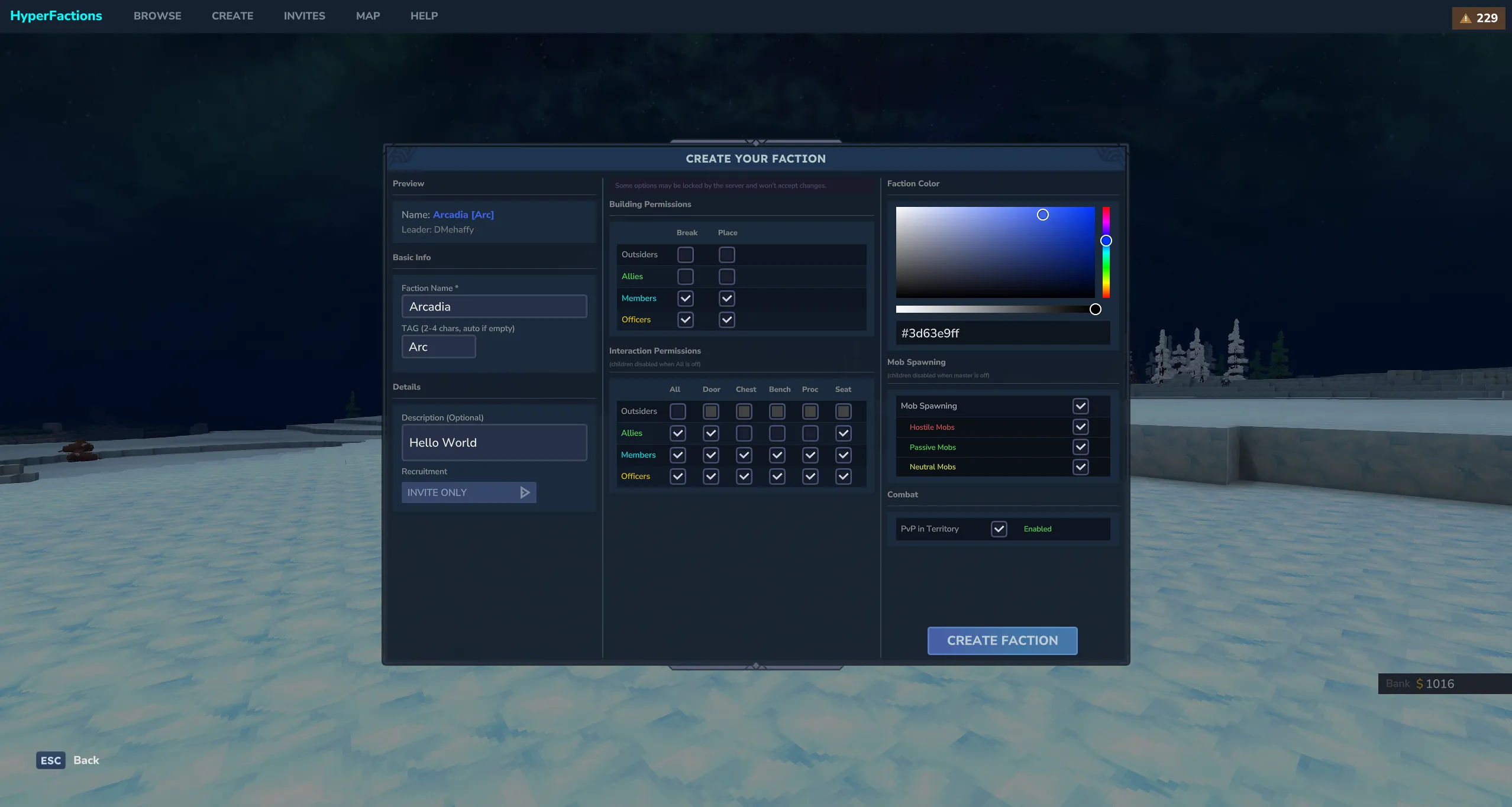The image size is (1512, 807).
Task: Click the opacity slider below color picker
Action: pyautogui.click(x=996, y=309)
